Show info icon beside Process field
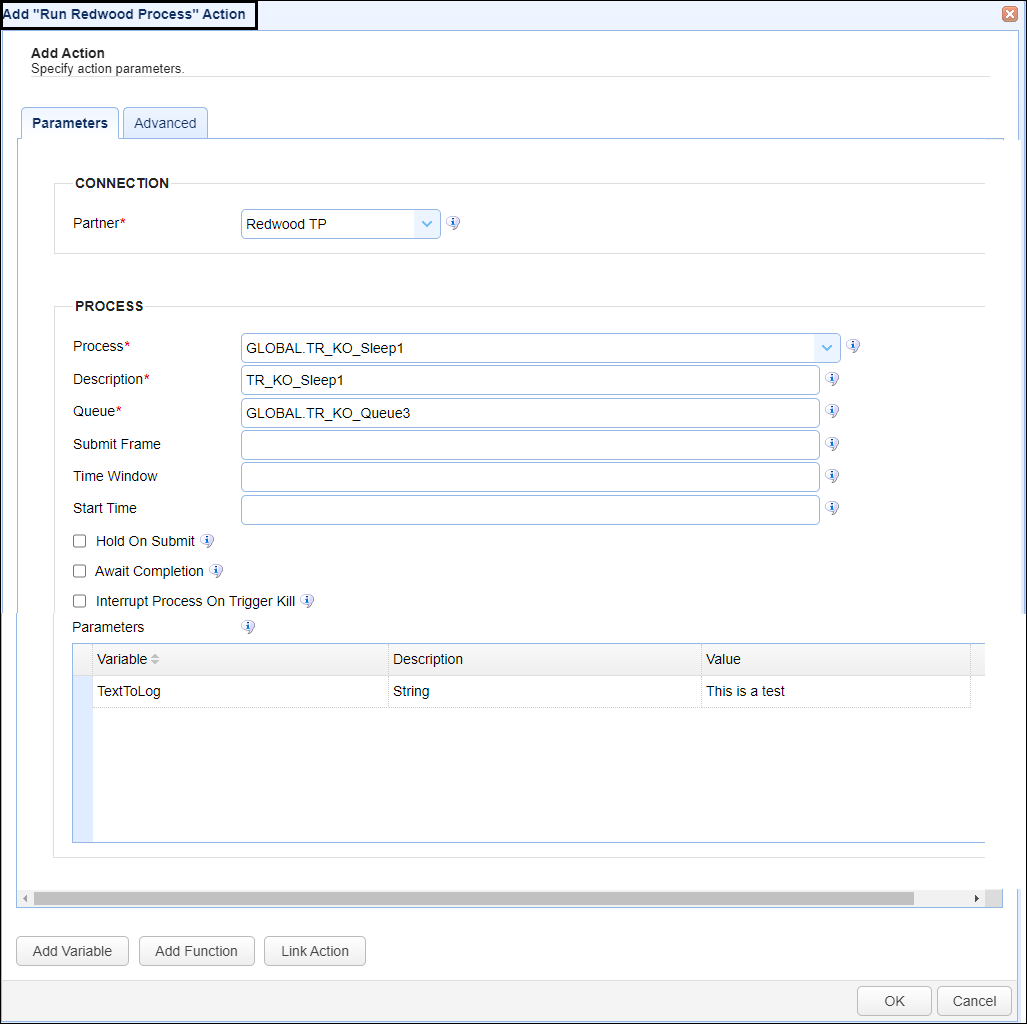The image size is (1027, 1024). 853,346
